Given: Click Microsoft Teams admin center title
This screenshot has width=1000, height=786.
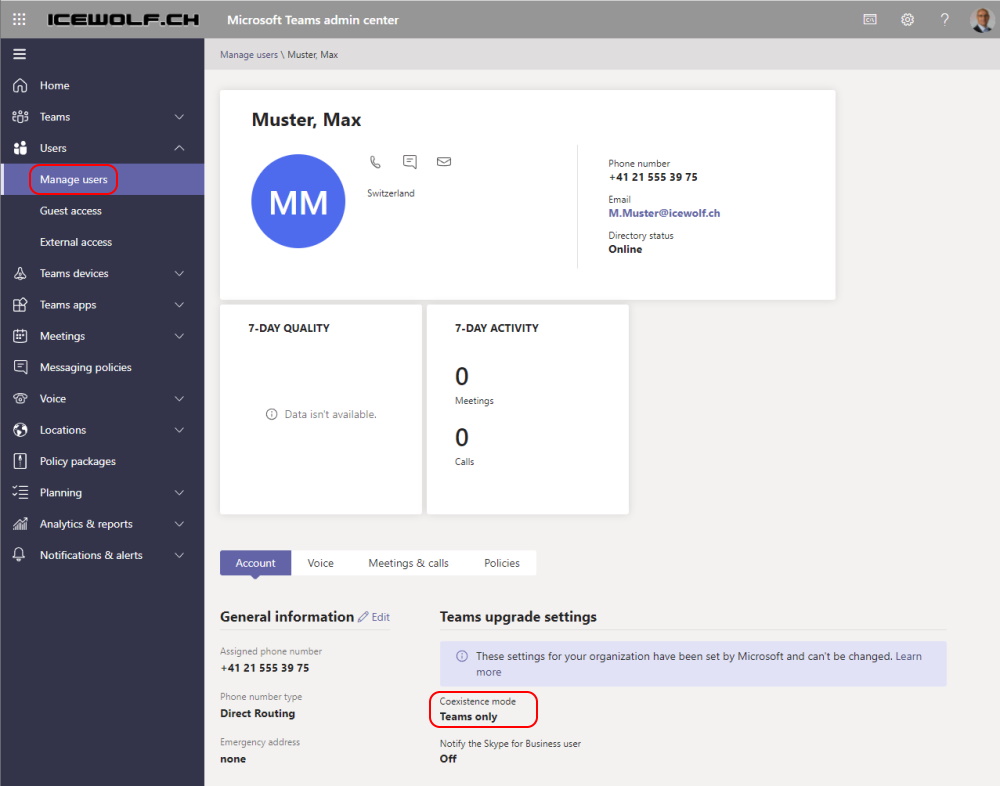Looking at the screenshot, I should tap(312, 20).
